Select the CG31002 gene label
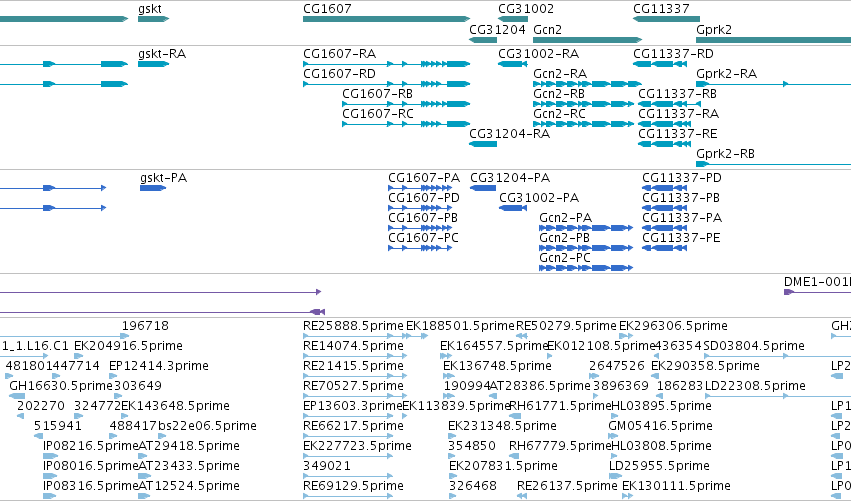Screen dimensions: 851x501 click(x=526, y=9)
